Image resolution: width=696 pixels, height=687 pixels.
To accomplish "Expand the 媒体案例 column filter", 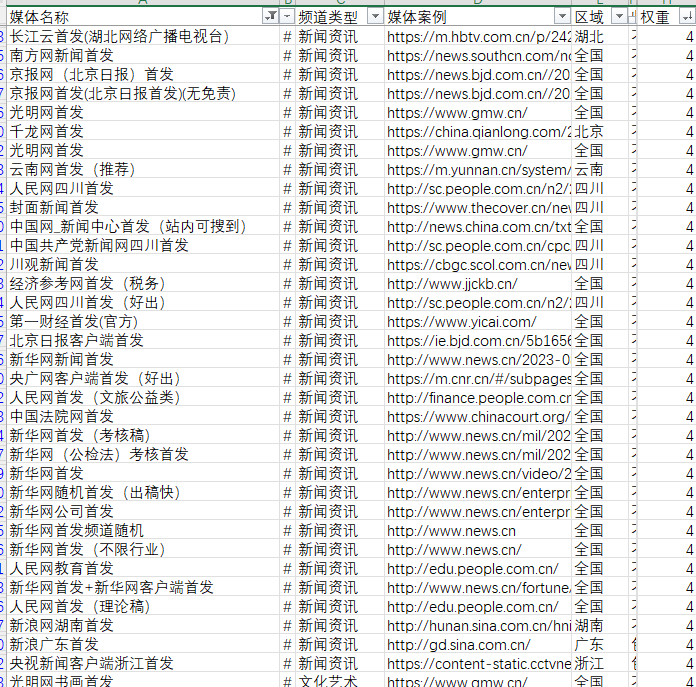I will [562, 17].
